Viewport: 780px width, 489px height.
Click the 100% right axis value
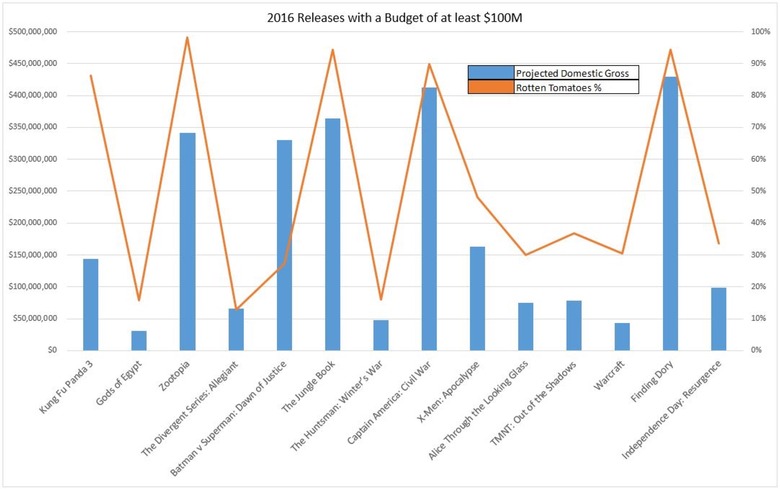(x=760, y=32)
